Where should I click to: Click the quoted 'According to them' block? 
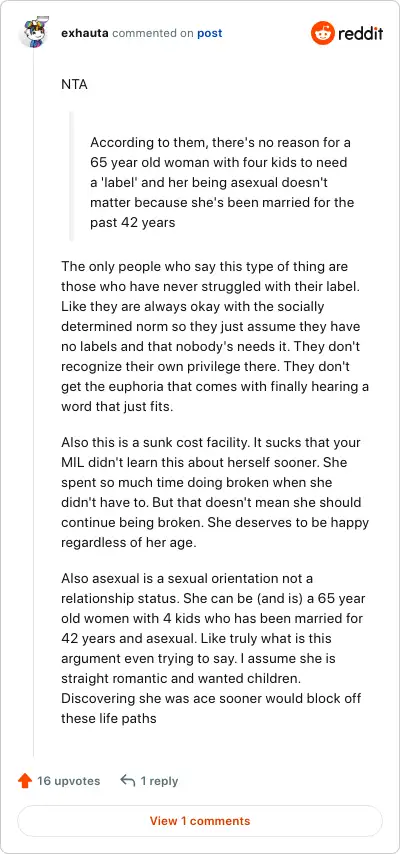(x=222, y=182)
